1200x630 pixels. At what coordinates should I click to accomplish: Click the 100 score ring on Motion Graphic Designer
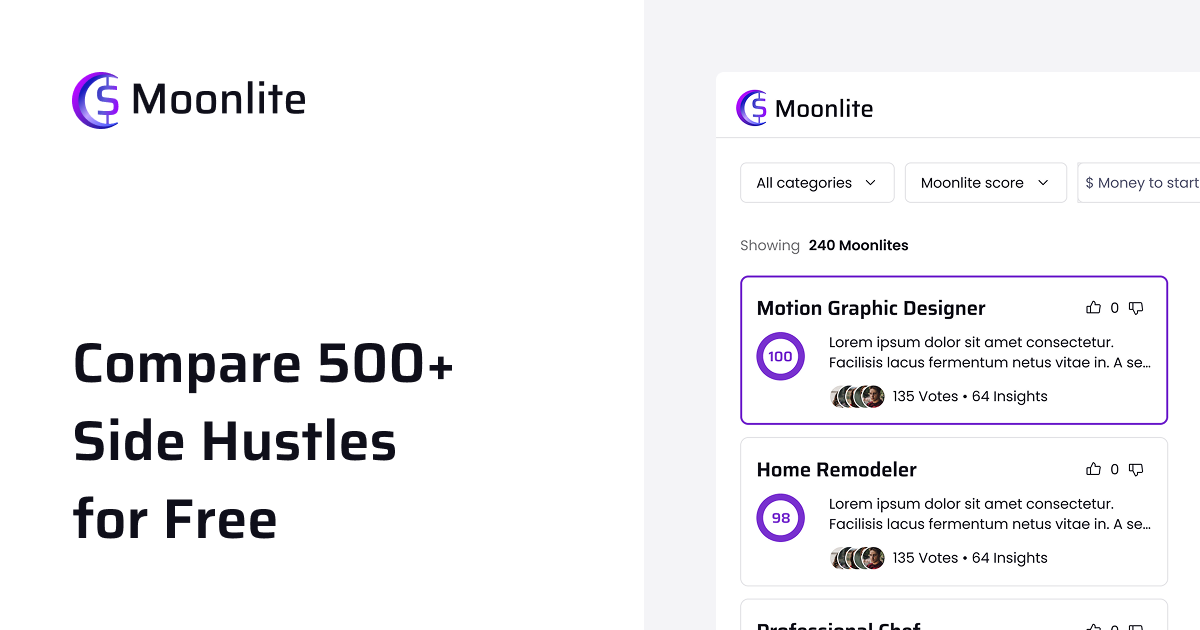(x=780, y=356)
